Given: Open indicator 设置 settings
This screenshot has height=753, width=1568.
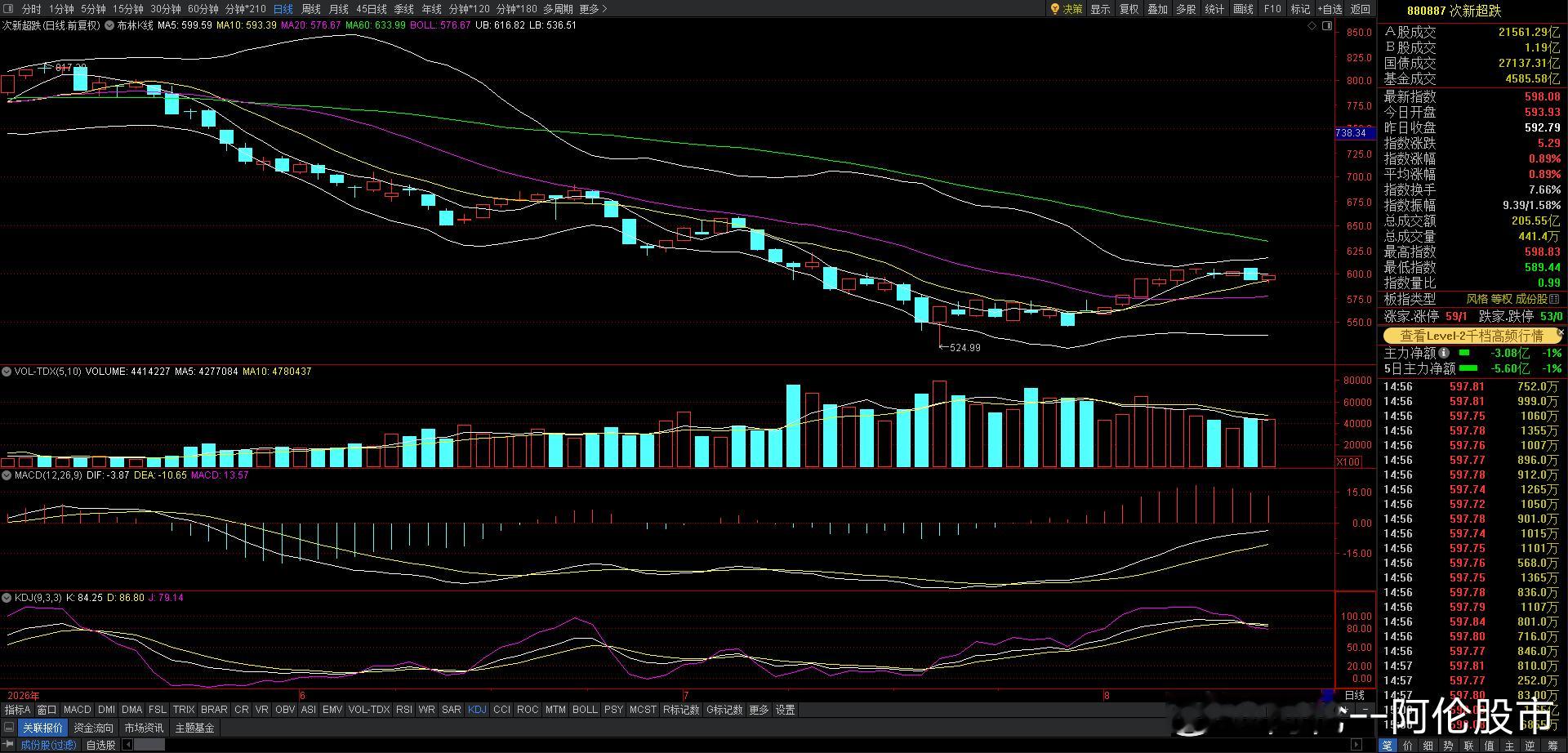Looking at the screenshot, I should [x=786, y=710].
